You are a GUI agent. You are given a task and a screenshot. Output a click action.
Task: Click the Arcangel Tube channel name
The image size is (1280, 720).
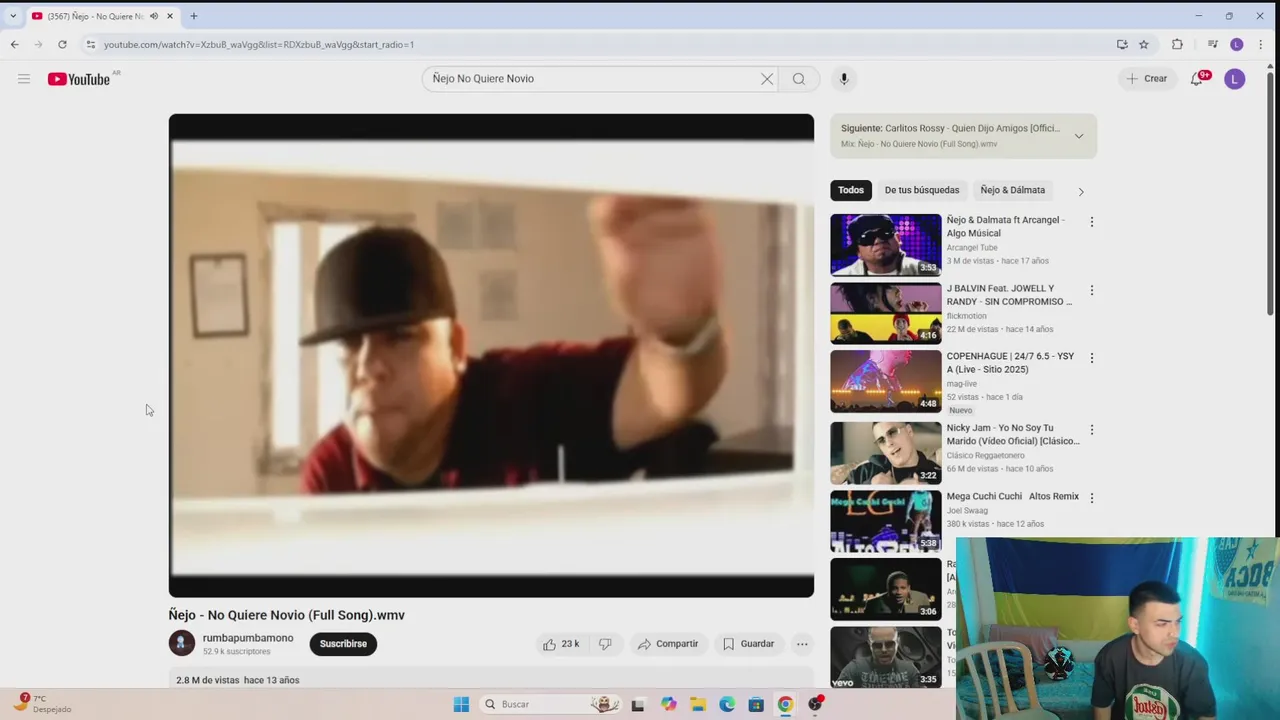(x=972, y=247)
